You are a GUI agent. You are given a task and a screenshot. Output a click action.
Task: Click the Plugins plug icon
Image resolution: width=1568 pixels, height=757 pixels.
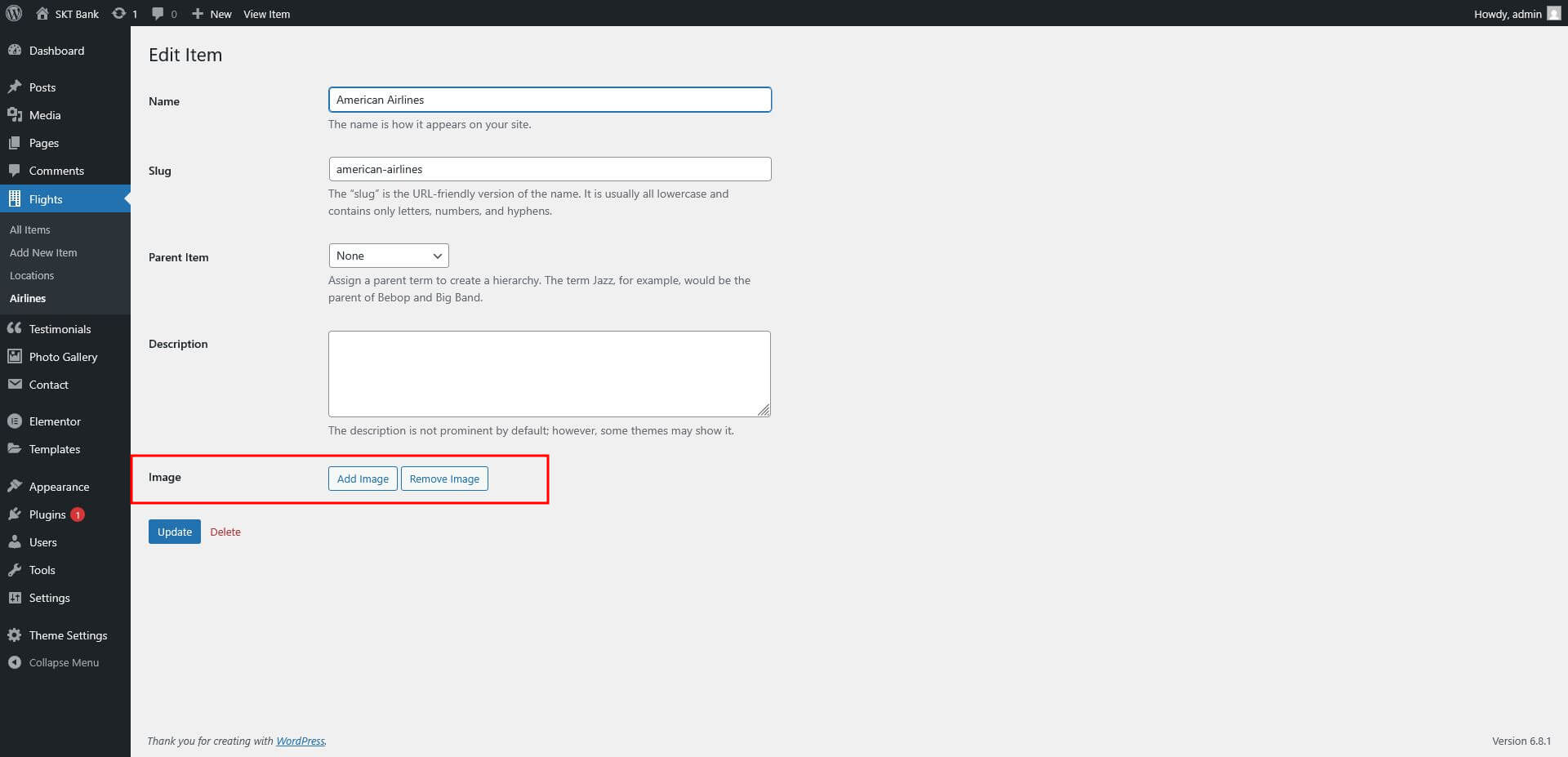point(15,514)
